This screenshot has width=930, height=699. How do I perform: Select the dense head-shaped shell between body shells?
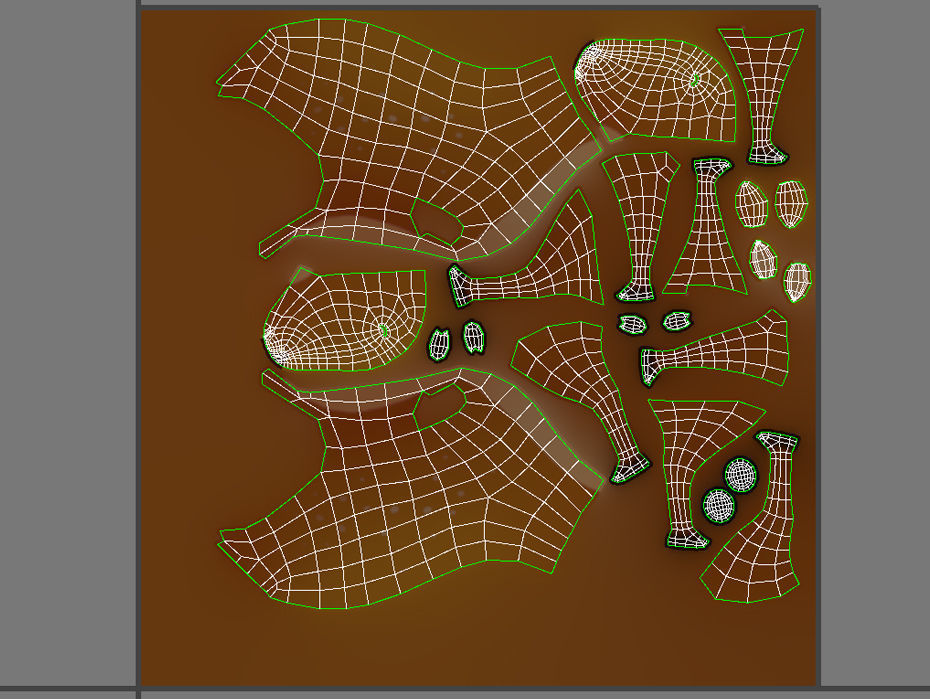click(x=345, y=320)
